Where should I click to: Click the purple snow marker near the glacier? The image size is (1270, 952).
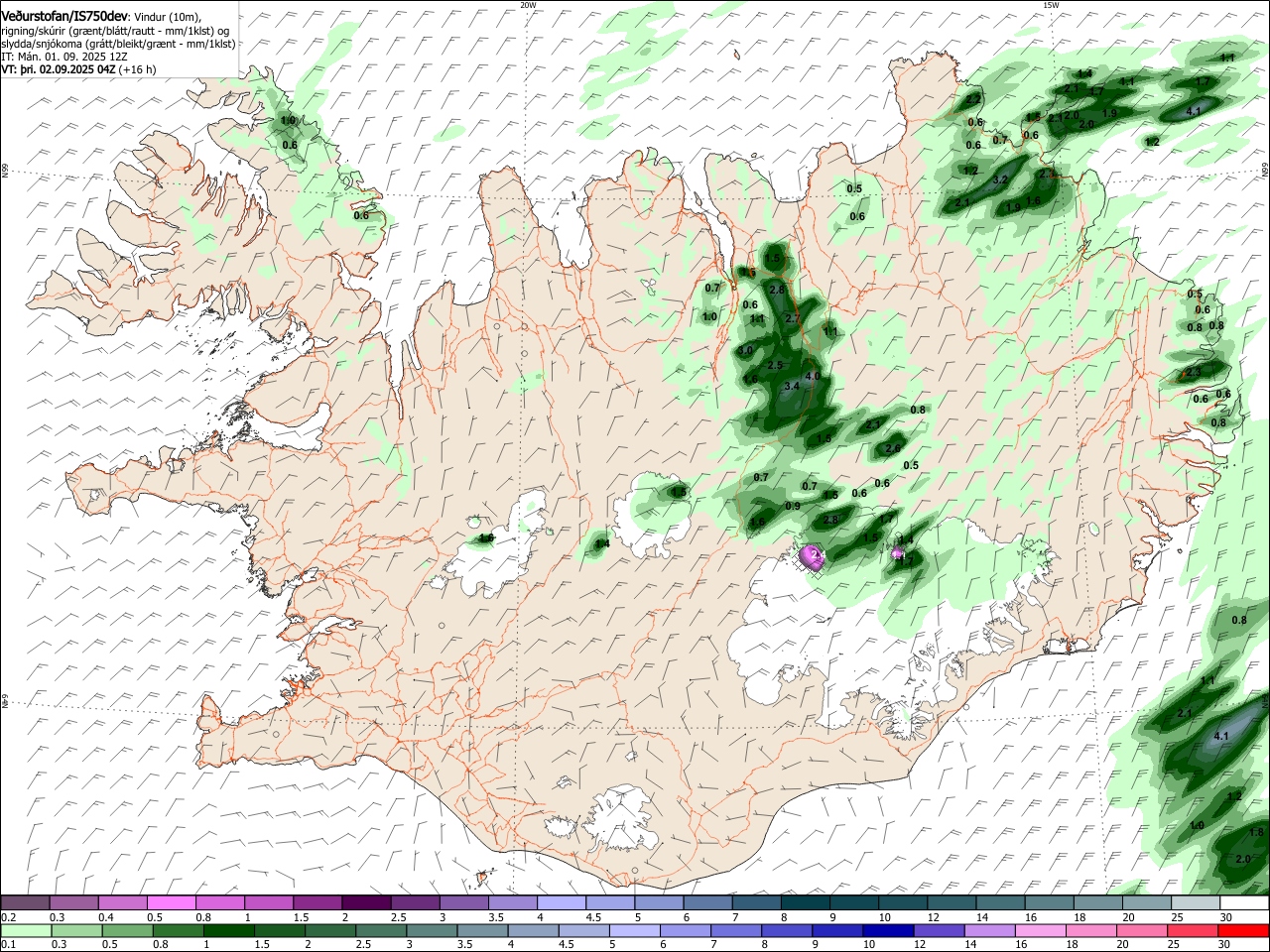click(x=813, y=556)
